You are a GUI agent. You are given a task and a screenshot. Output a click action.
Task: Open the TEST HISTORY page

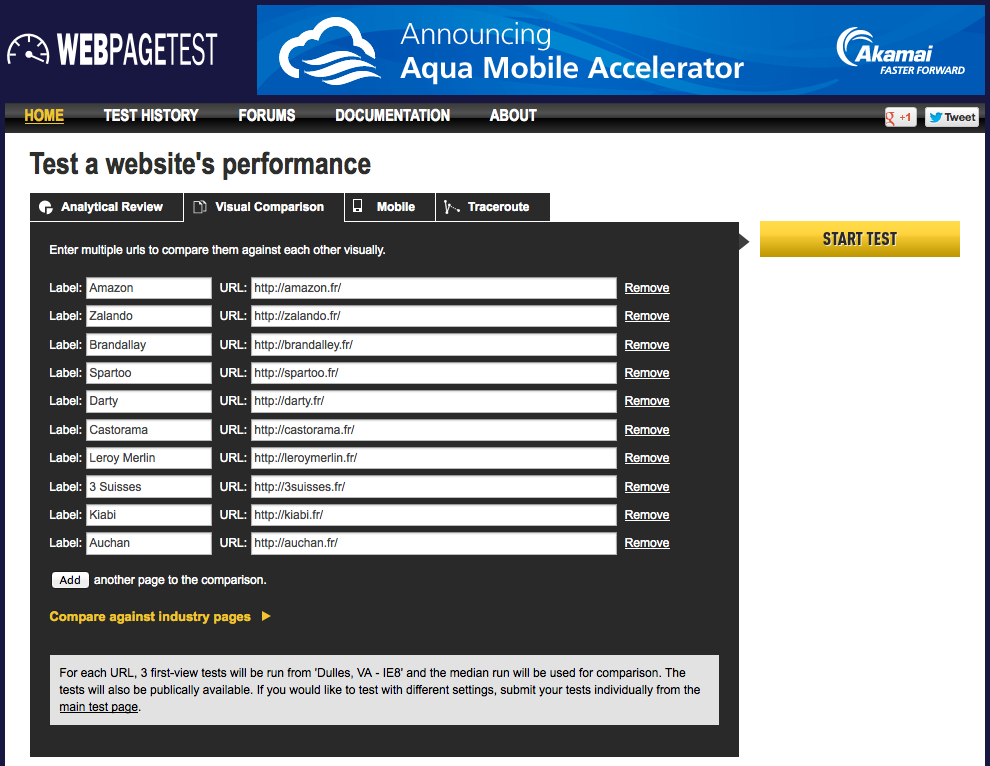[x=151, y=116]
